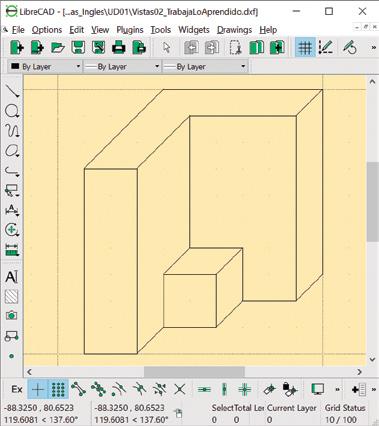Select the Dimension tool icon
The image size is (379, 426).
(12, 210)
